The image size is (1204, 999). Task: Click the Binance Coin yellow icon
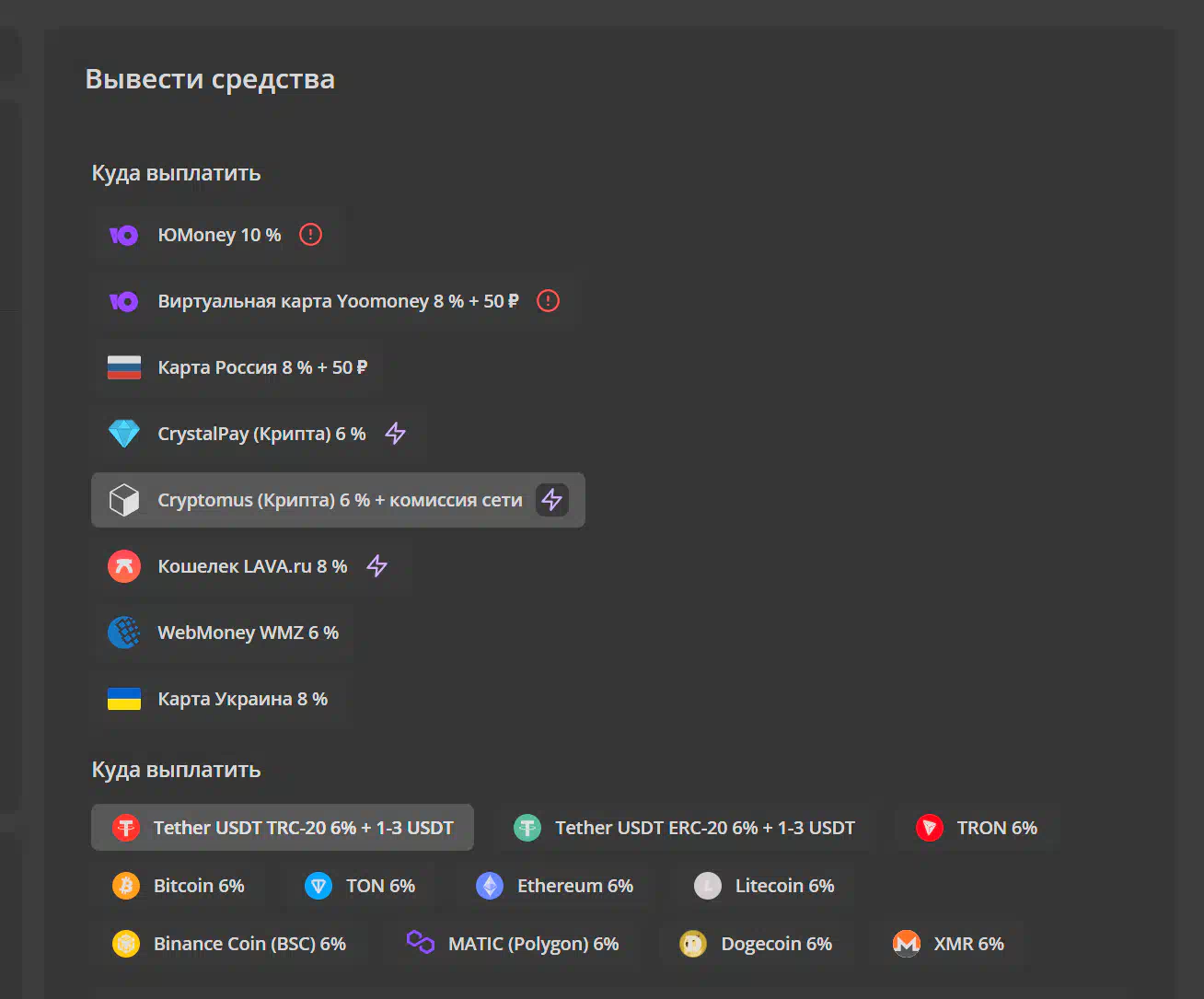[126, 944]
